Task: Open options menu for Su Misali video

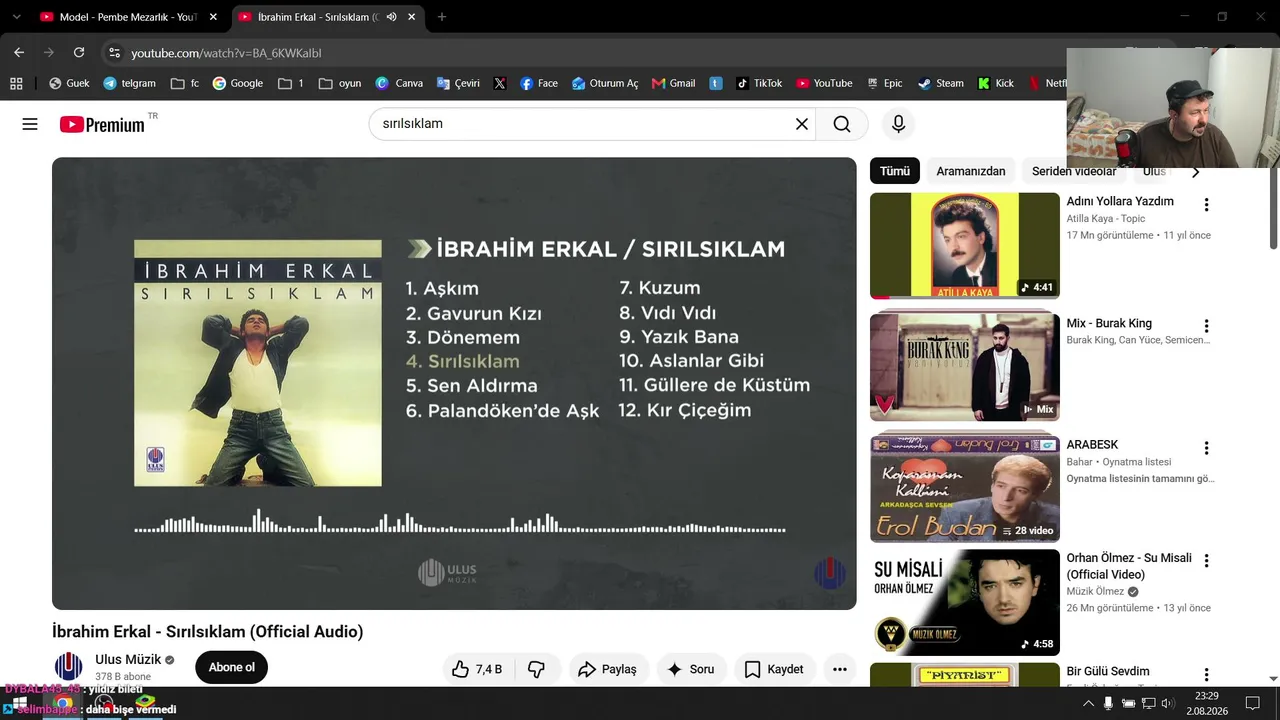Action: point(1206,561)
